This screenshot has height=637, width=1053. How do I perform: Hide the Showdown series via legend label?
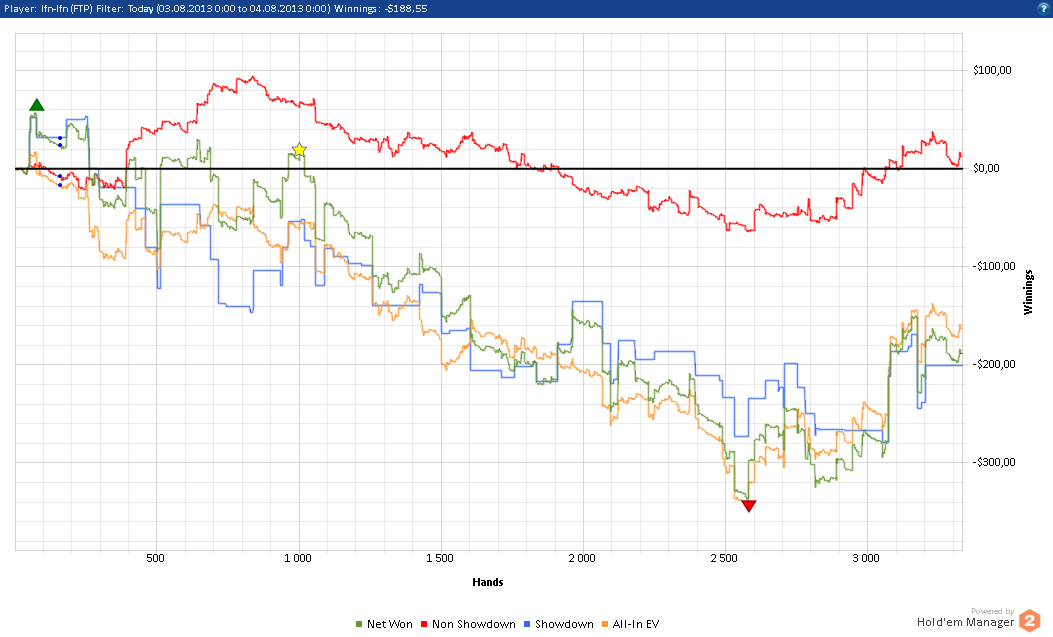coord(564,624)
